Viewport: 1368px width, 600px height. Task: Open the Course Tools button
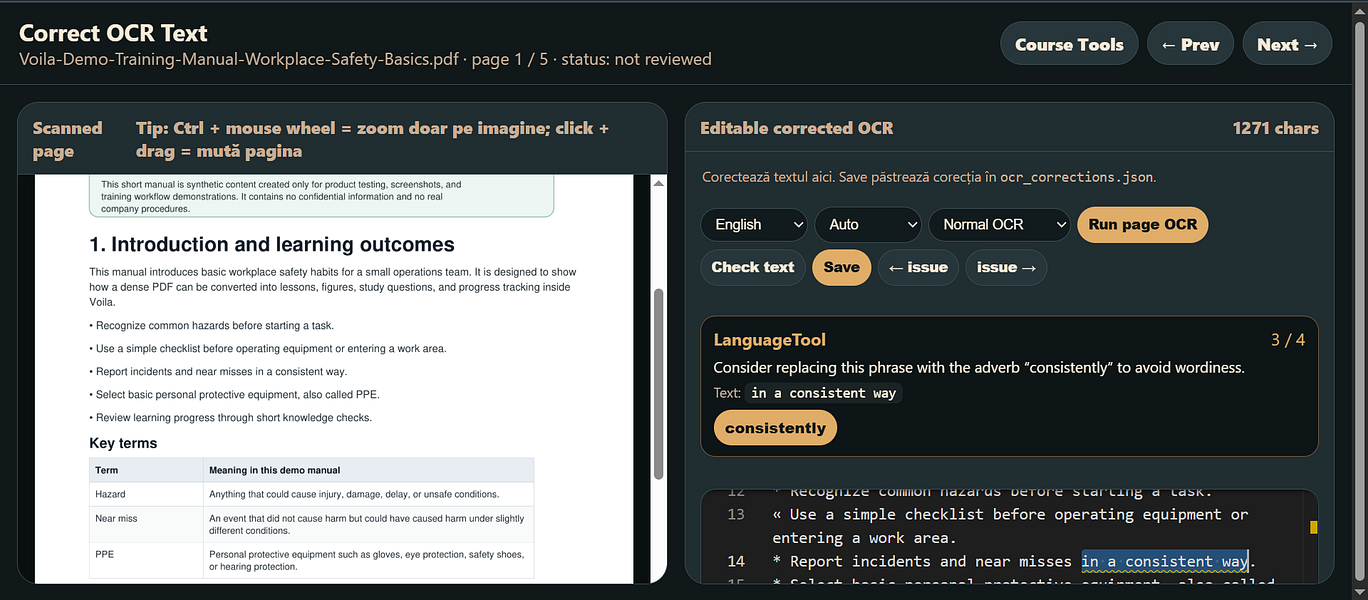(x=1069, y=45)
